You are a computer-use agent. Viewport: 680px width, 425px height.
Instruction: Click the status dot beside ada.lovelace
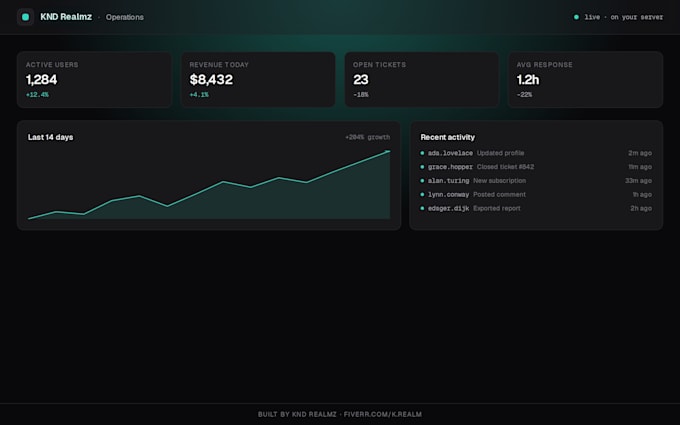tap(422, 153)
